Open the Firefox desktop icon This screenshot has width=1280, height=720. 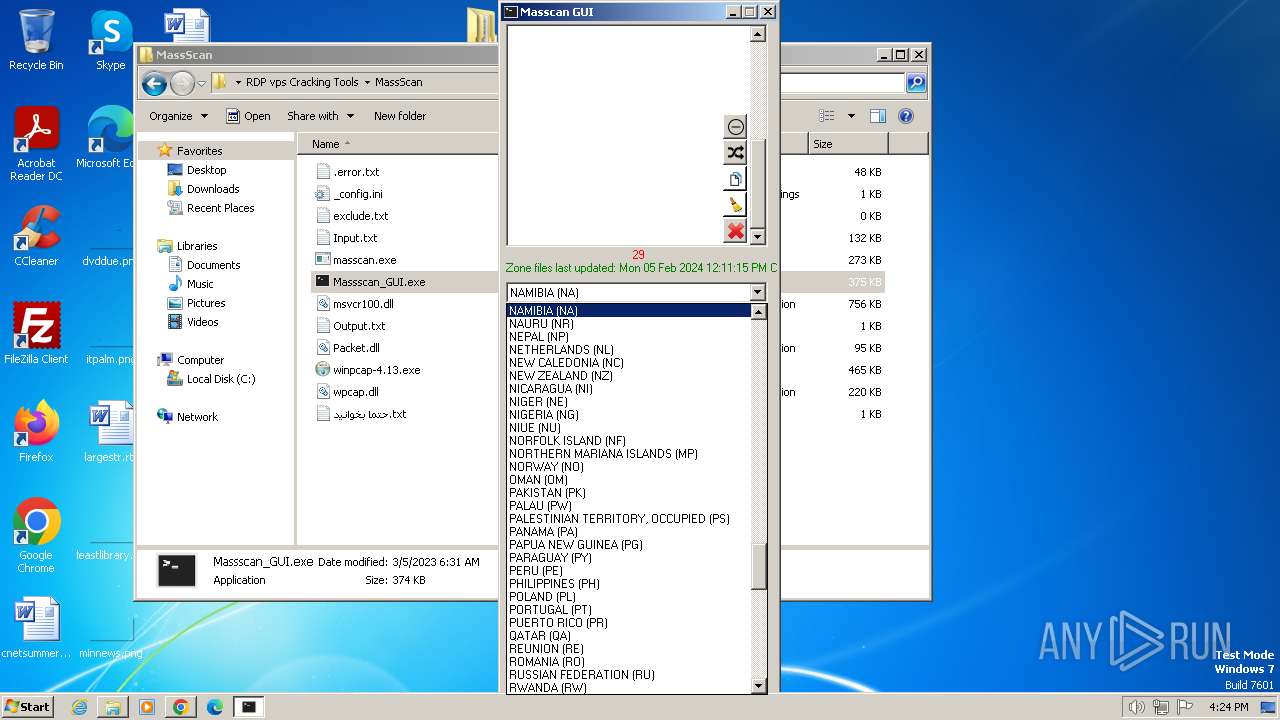coord(36,431)
